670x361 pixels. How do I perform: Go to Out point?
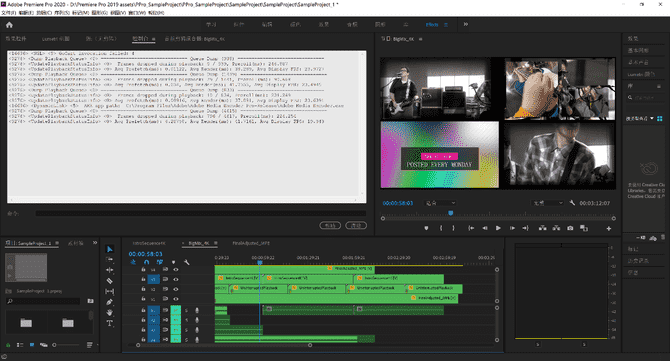pyautogui.click(x=525, y=228)
